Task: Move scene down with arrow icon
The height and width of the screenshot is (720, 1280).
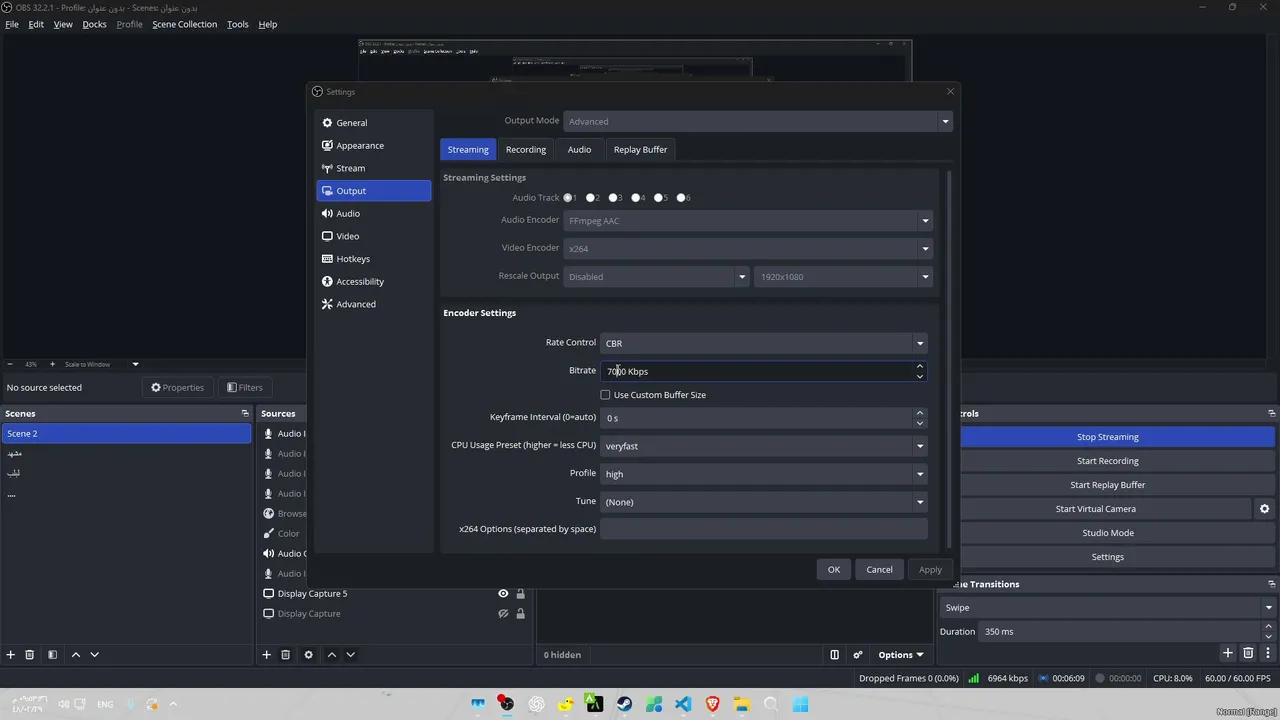Action: (x=95, y=655)
